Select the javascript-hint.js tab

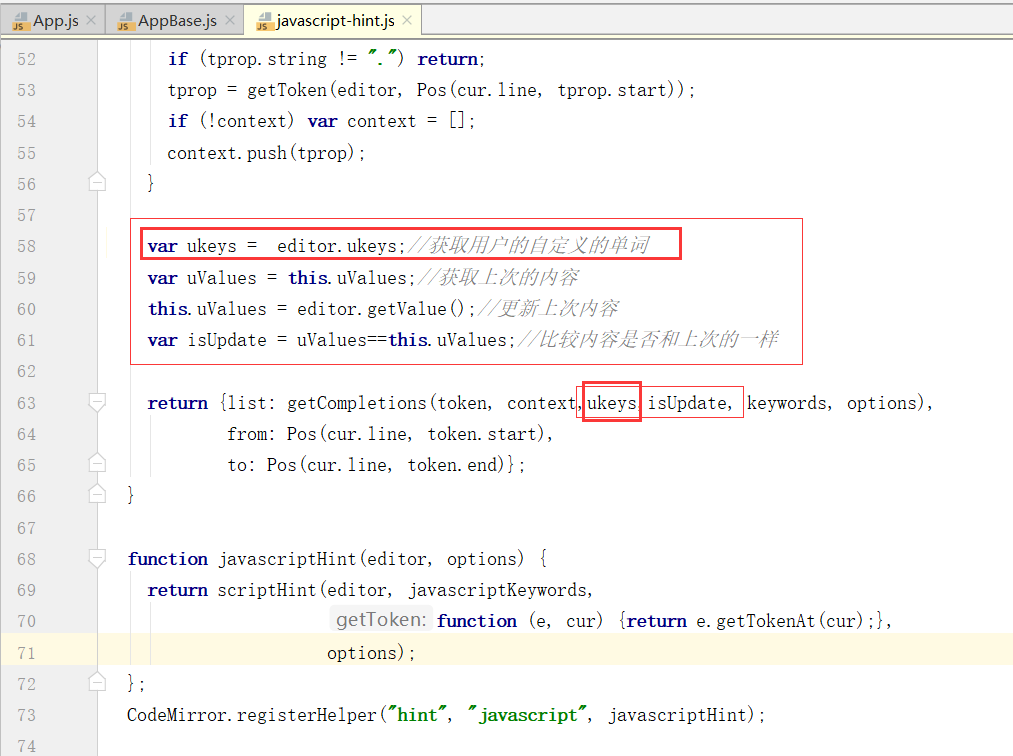coord(335,21)
